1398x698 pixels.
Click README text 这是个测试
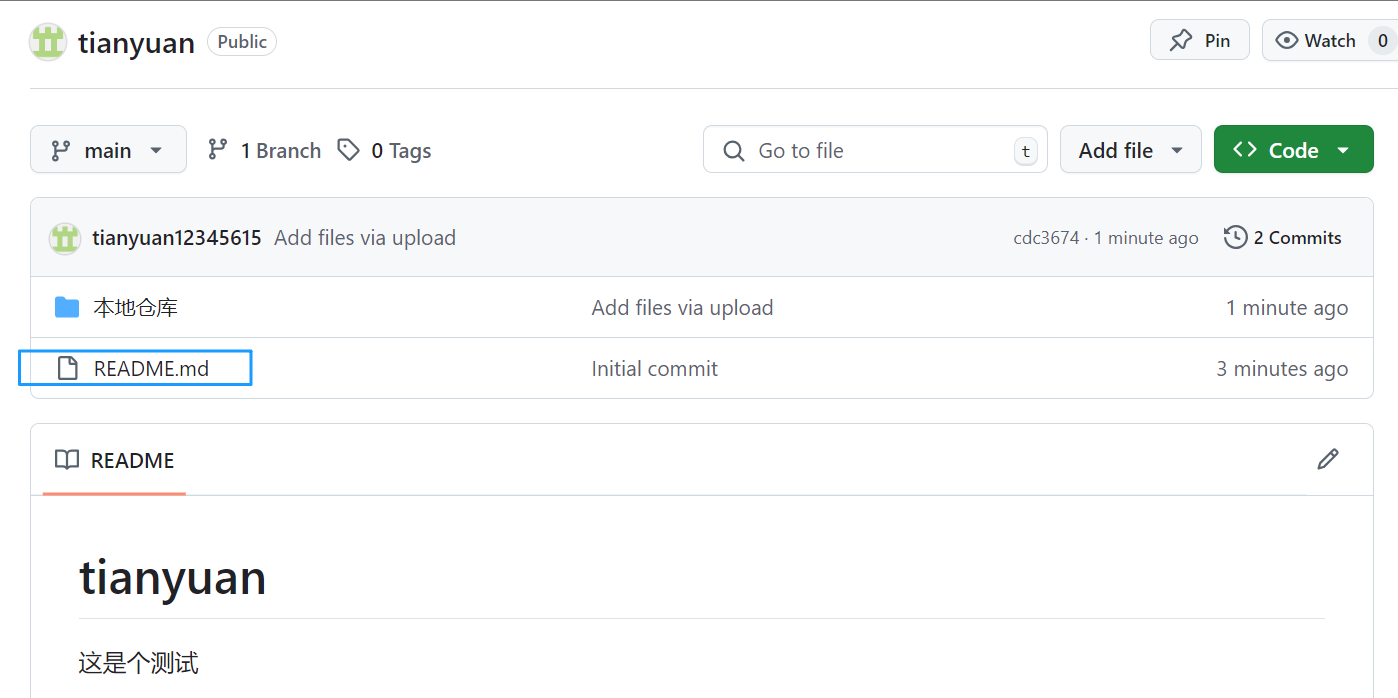(139, 662)
